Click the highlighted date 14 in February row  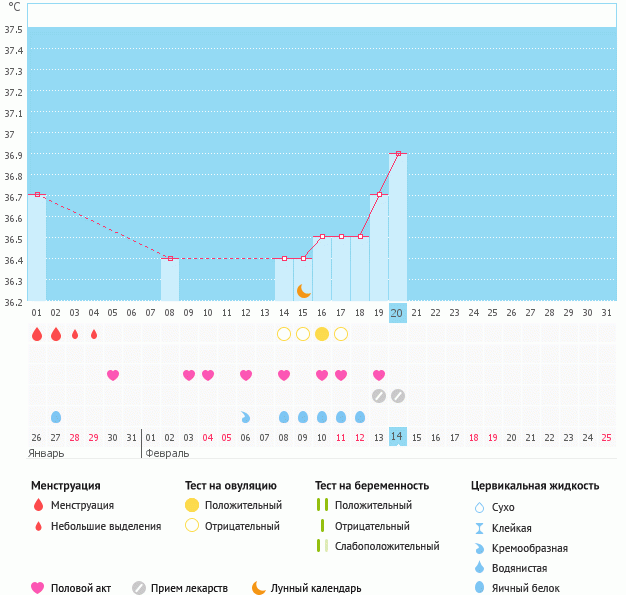point(398,437)
